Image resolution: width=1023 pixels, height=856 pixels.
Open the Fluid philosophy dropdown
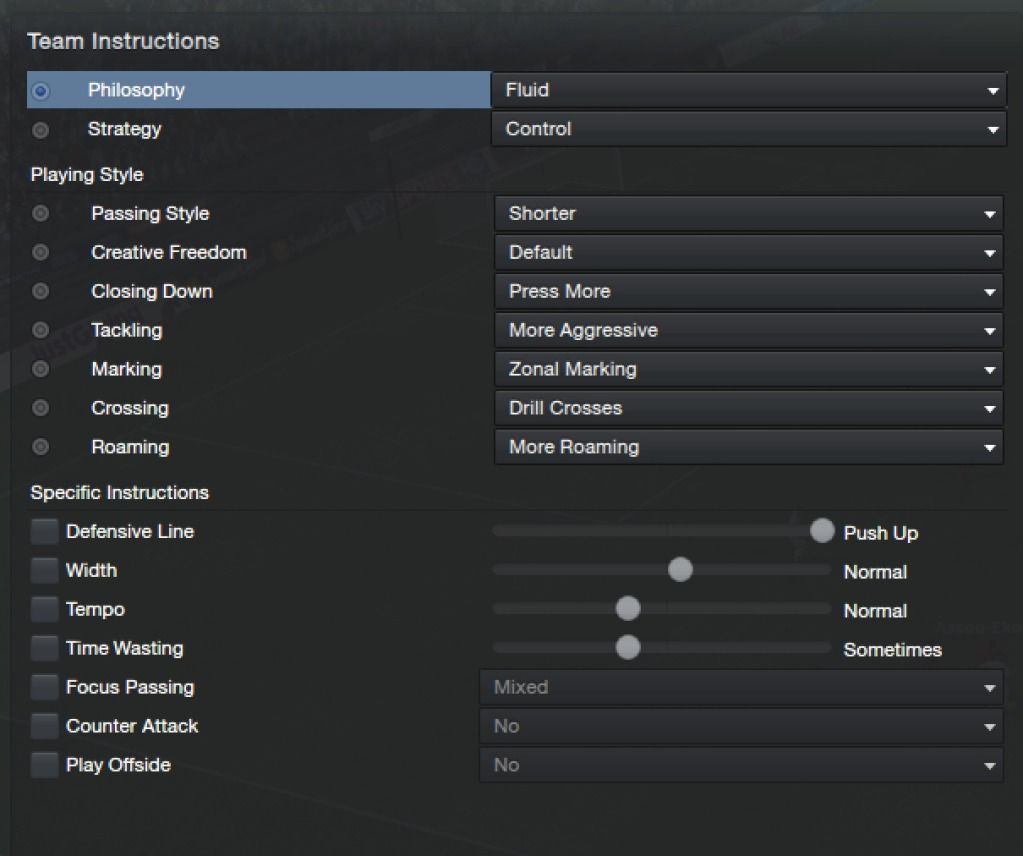click(x=748, y=90)
